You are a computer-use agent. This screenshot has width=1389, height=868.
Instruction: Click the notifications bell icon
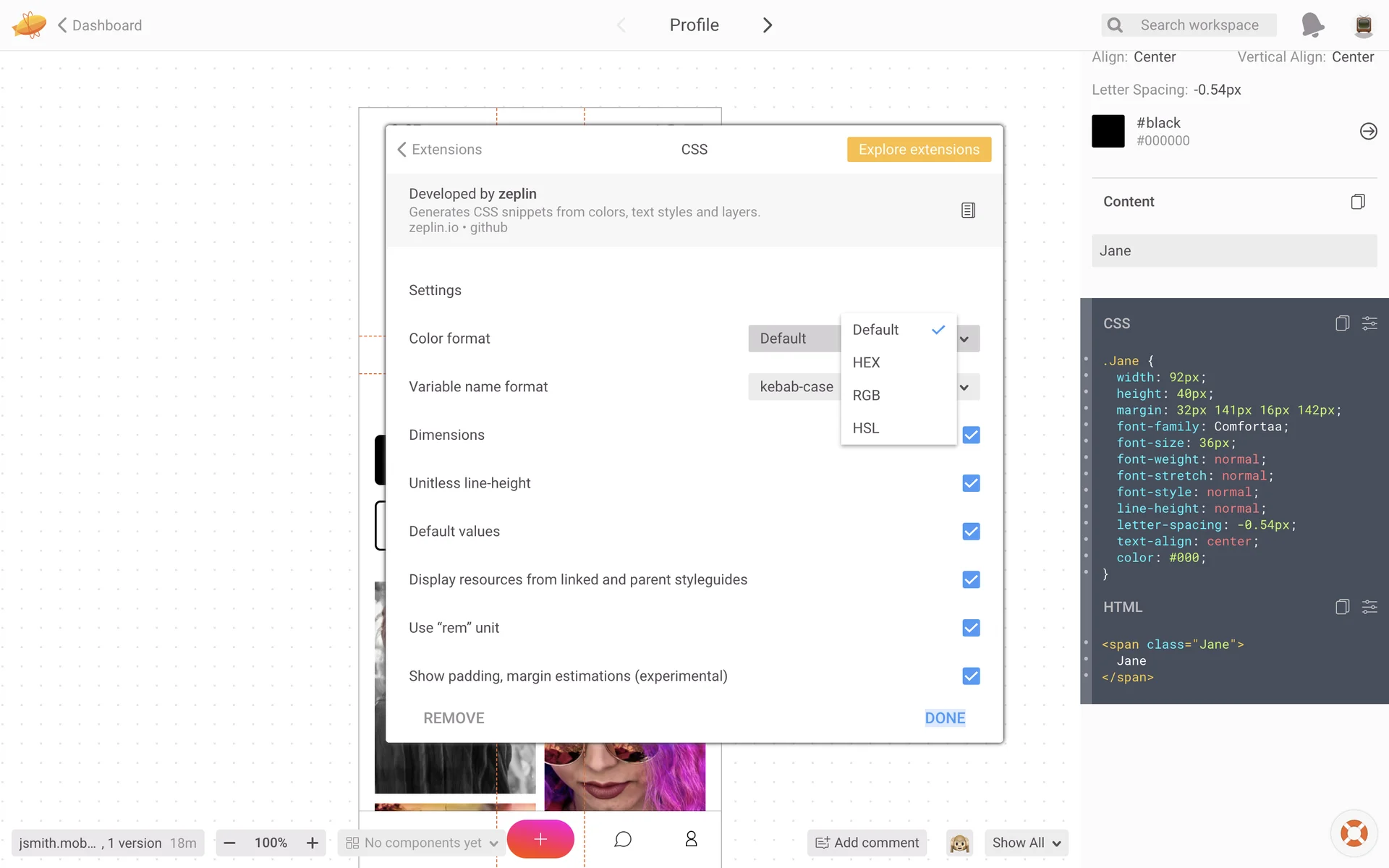(x=1312, y=25)
